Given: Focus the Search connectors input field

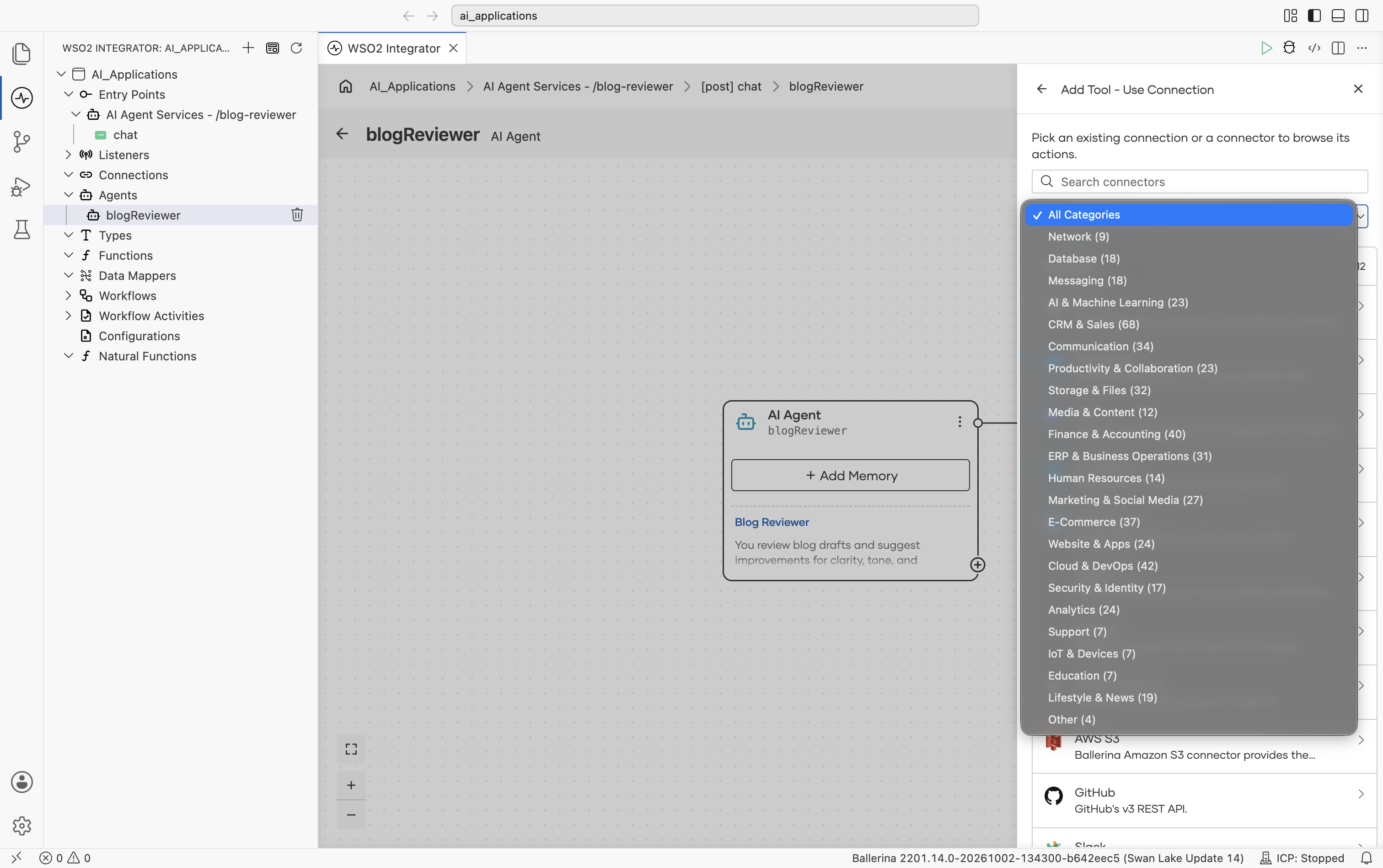Looking at the screenshot, I should coord(1199,182).
